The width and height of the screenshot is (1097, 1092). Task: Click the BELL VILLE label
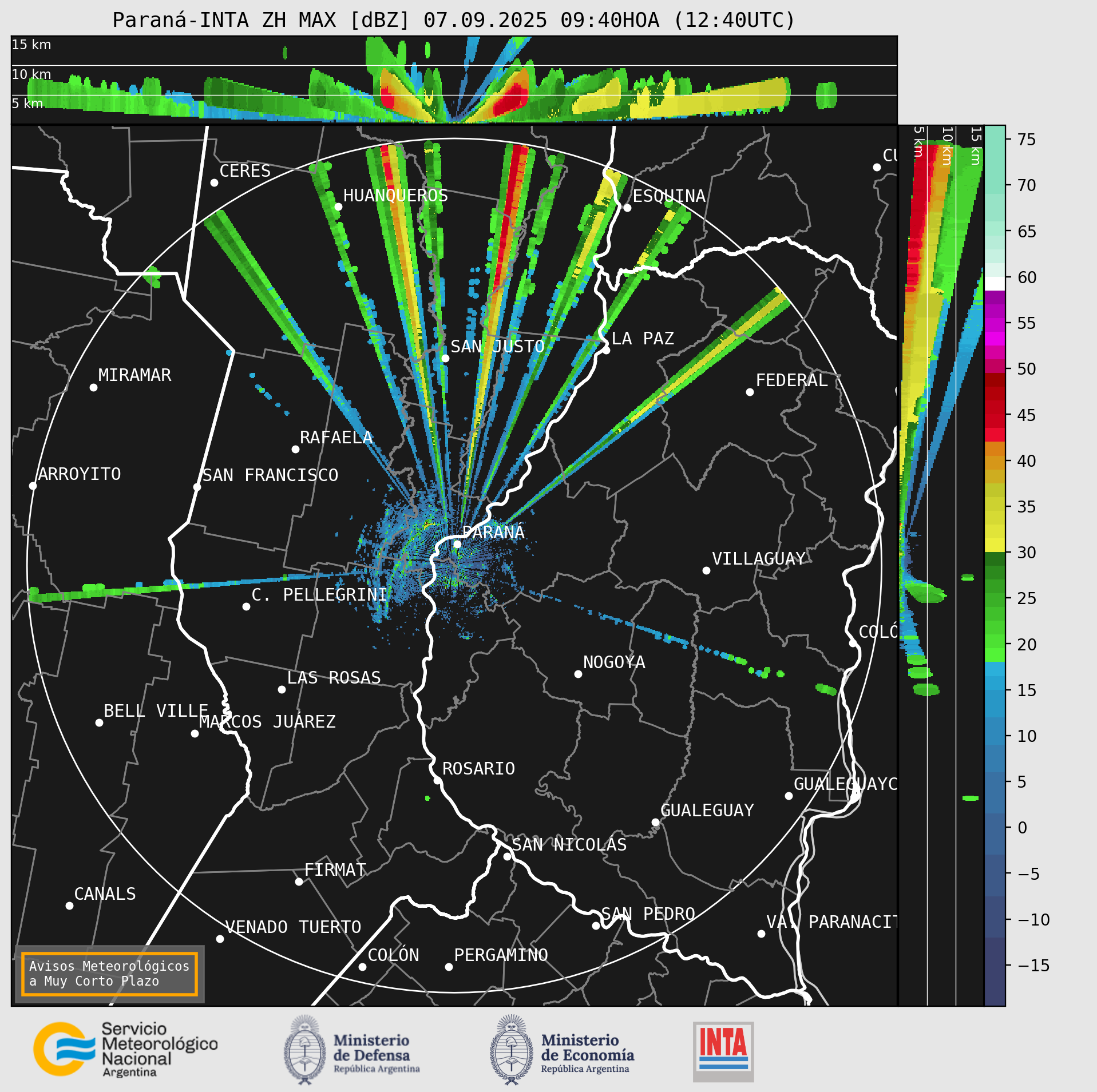[x=156, y=710]
